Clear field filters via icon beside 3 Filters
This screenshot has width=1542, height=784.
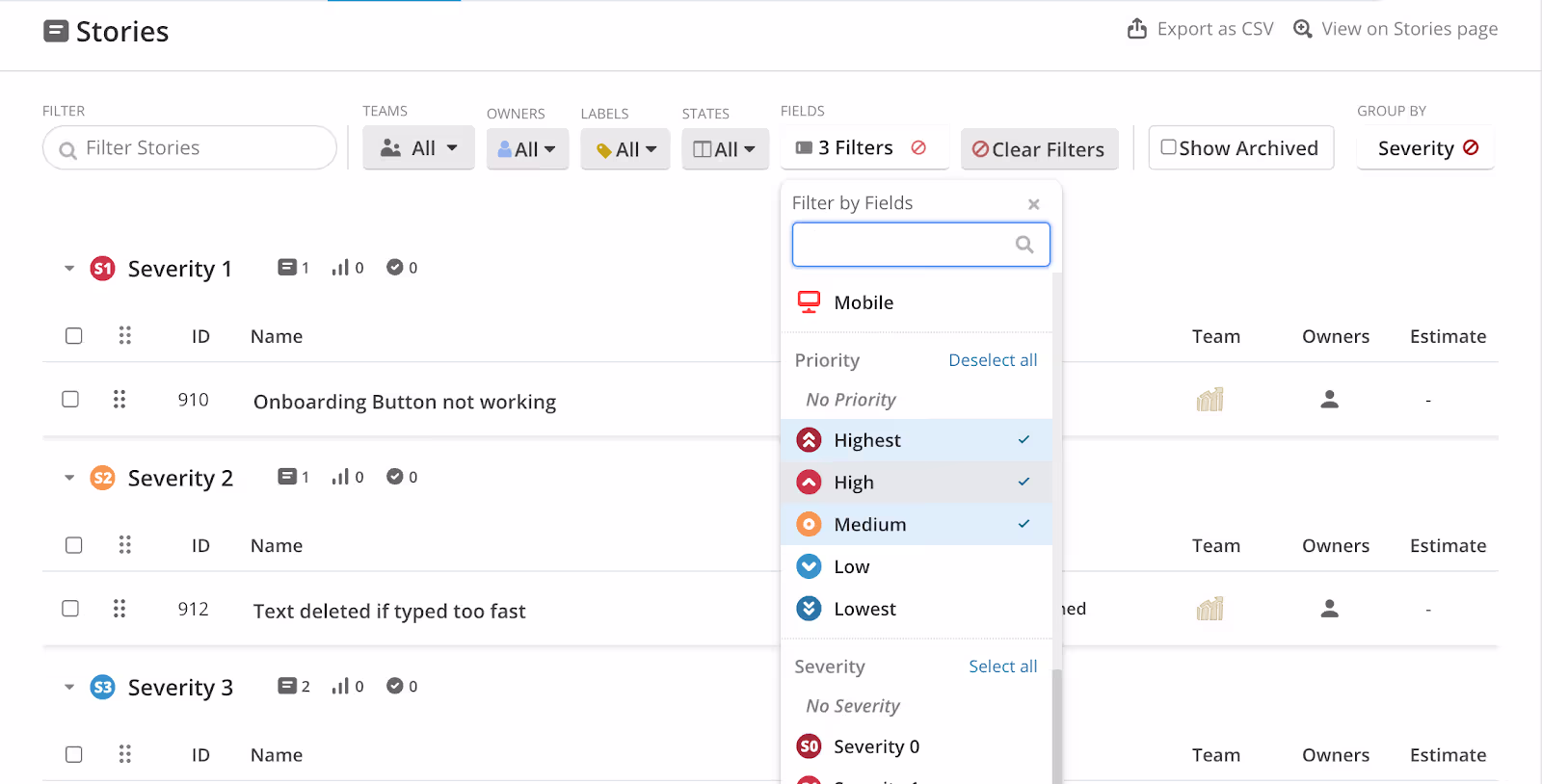click(x=918, y=147)
